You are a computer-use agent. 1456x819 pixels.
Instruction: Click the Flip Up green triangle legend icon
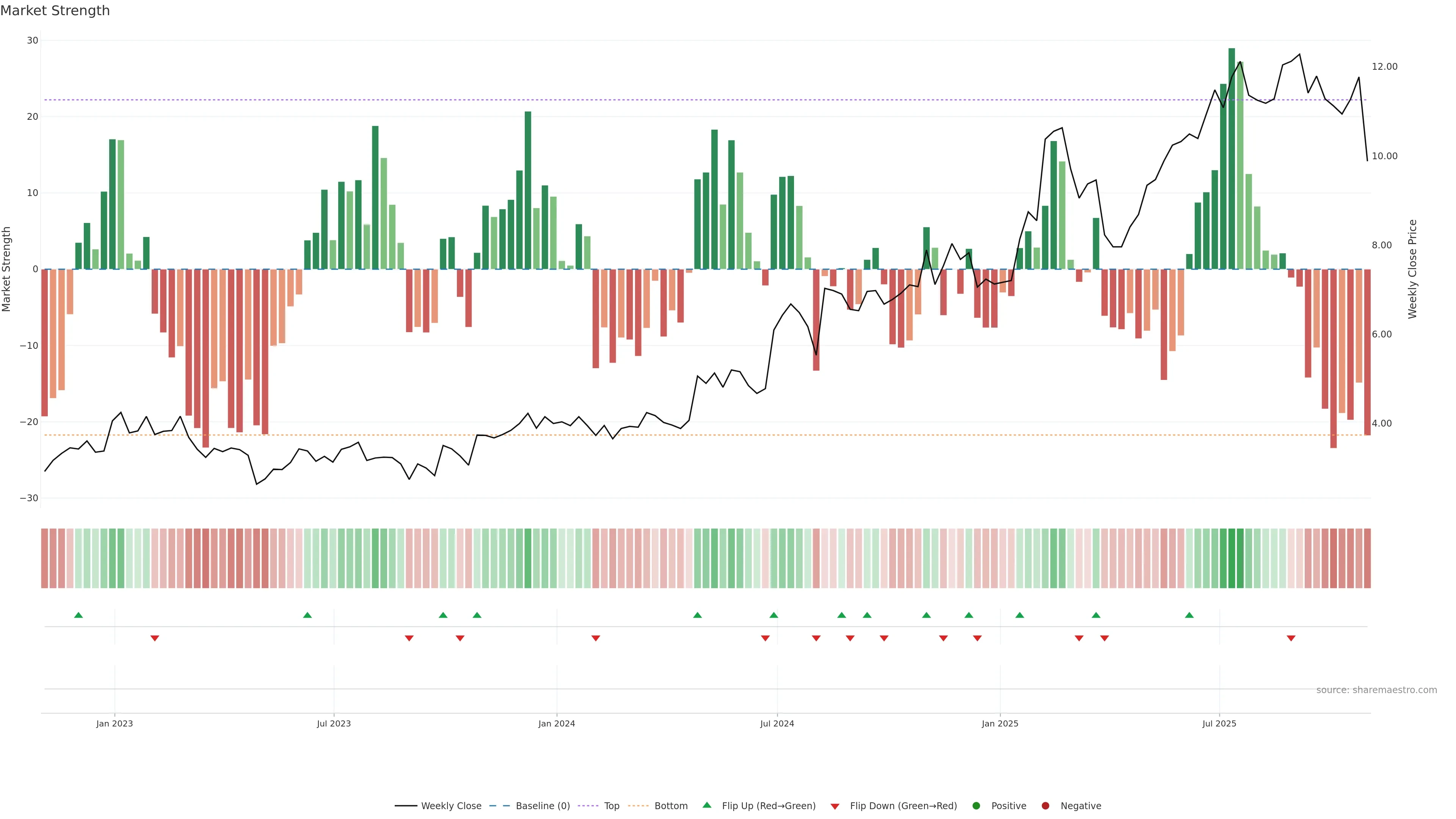[706, 805]
